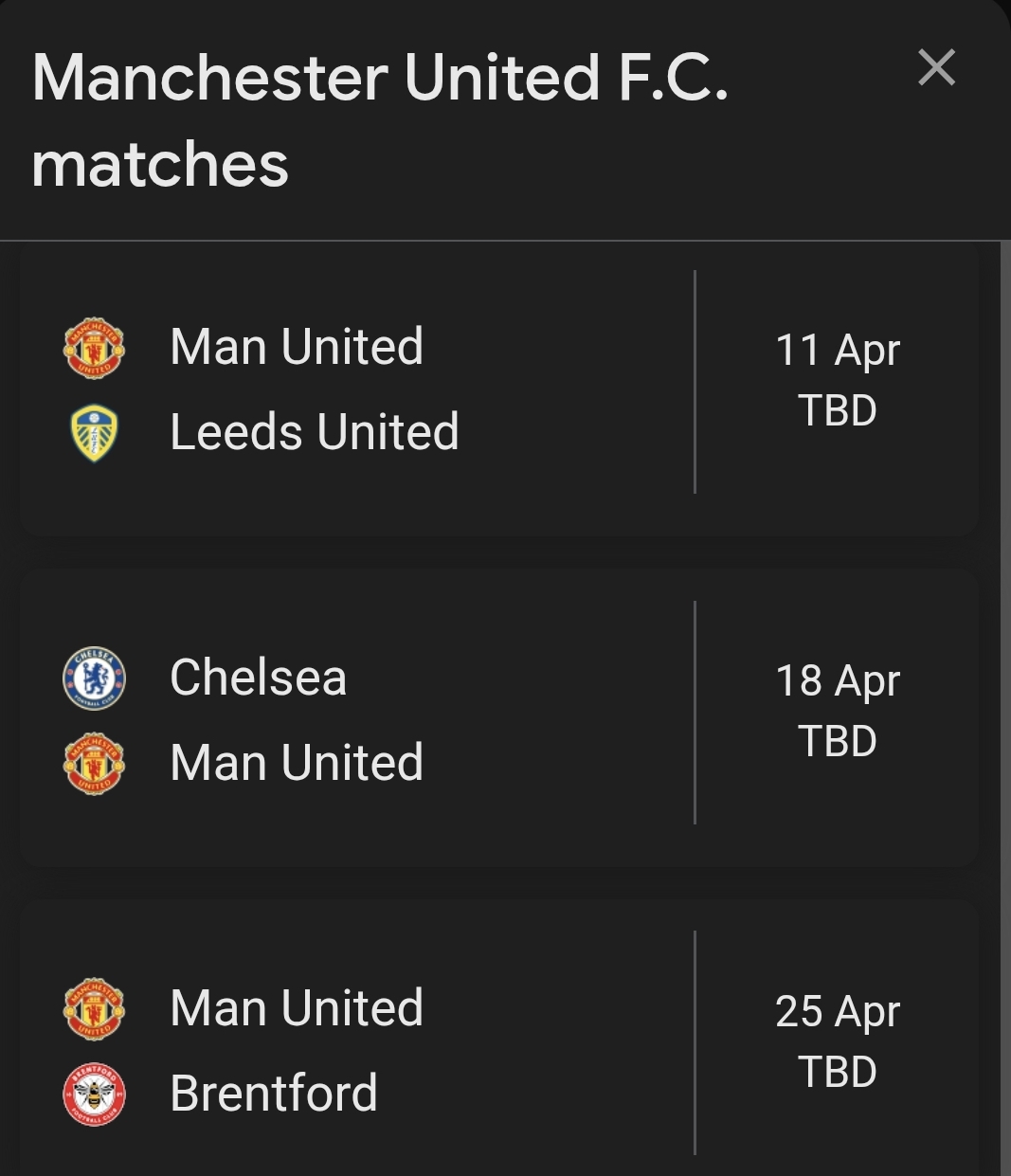This screenshot has width=1011, height=1176.
Task: Click the 11 Apr match date
Action: 837,350
